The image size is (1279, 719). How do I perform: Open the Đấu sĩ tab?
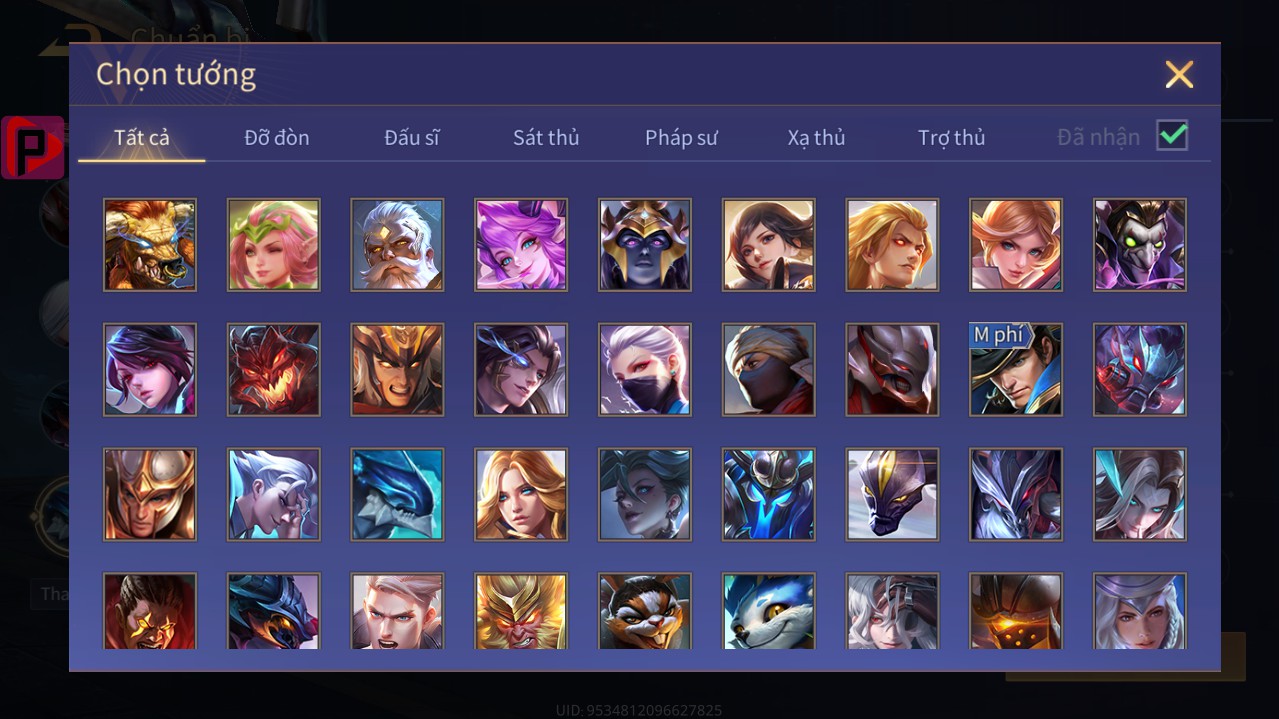click(412, 138)
